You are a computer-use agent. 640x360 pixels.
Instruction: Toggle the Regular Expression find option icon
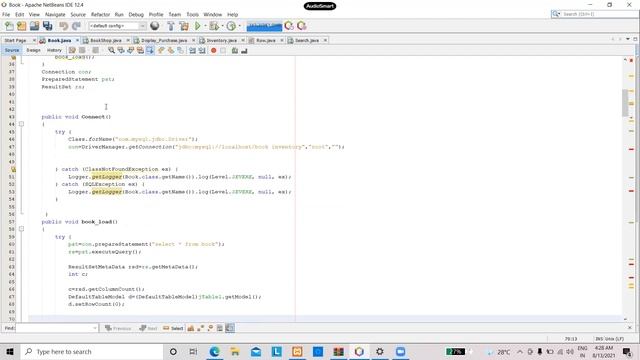pos(210,328)
